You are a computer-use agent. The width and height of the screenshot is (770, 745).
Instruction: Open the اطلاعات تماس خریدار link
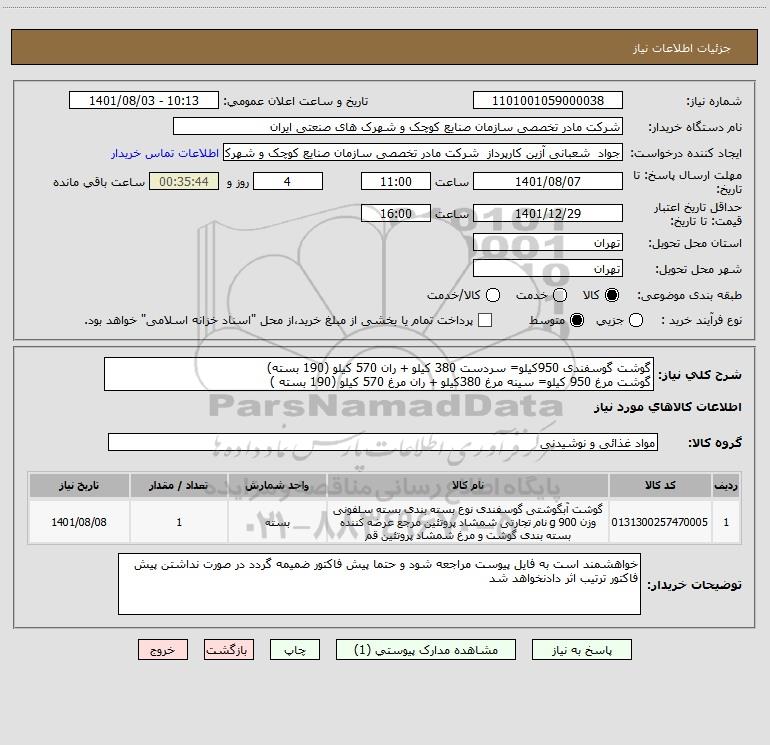click(x=165, y=153)
